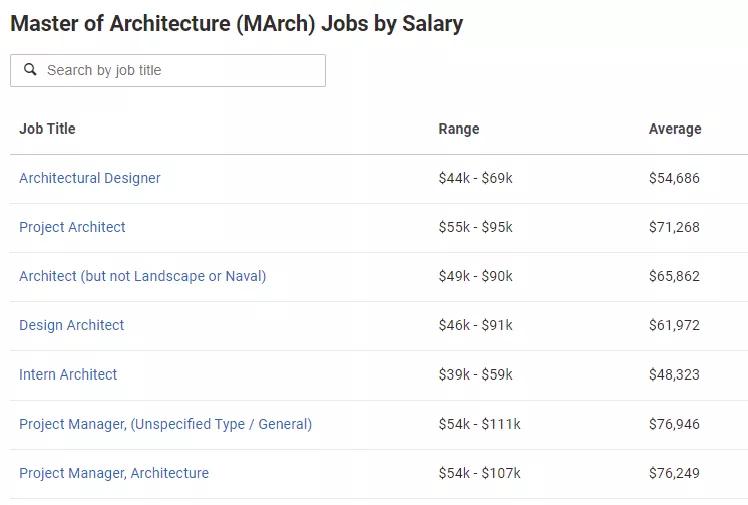Click the Average column header
This screenshot has height=505, width=748.
point(675,129)
